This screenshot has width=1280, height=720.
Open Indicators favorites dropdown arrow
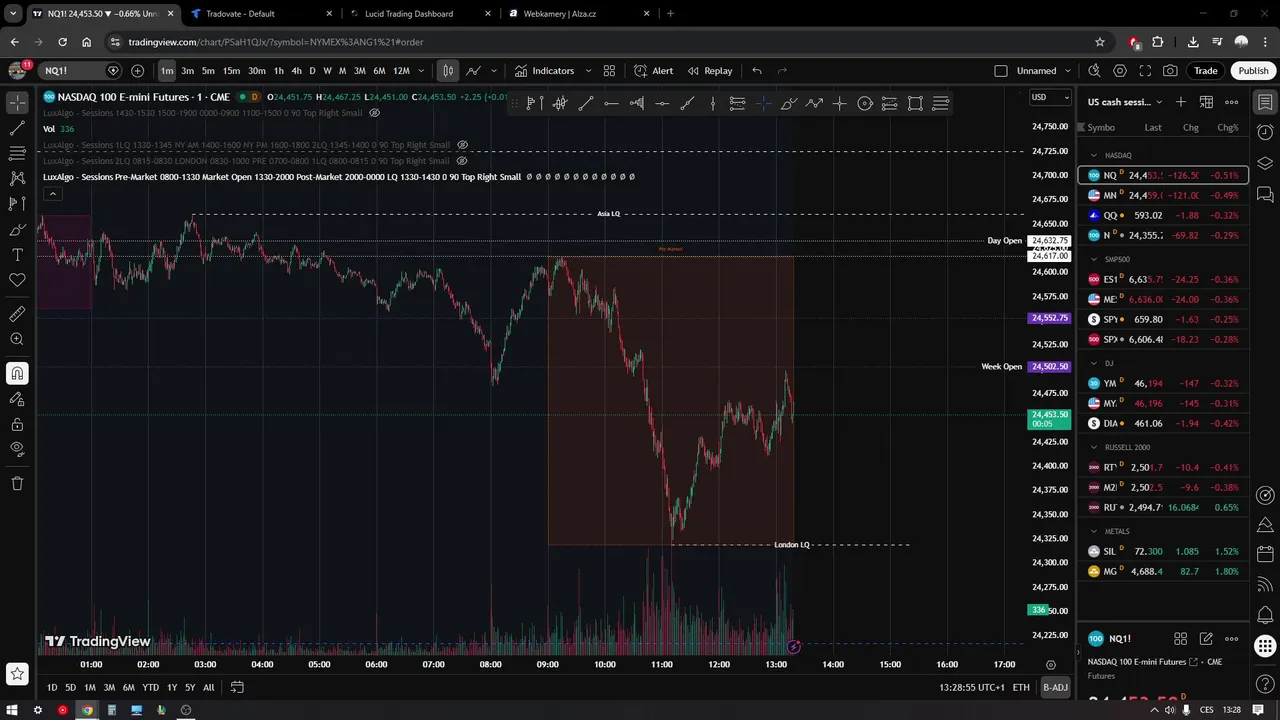pyautogui.click(x=588, y=71)
